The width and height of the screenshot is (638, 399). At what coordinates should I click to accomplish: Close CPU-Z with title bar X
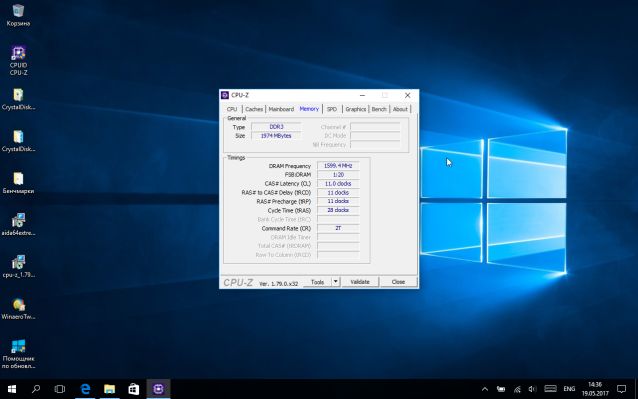coord(407,95)
